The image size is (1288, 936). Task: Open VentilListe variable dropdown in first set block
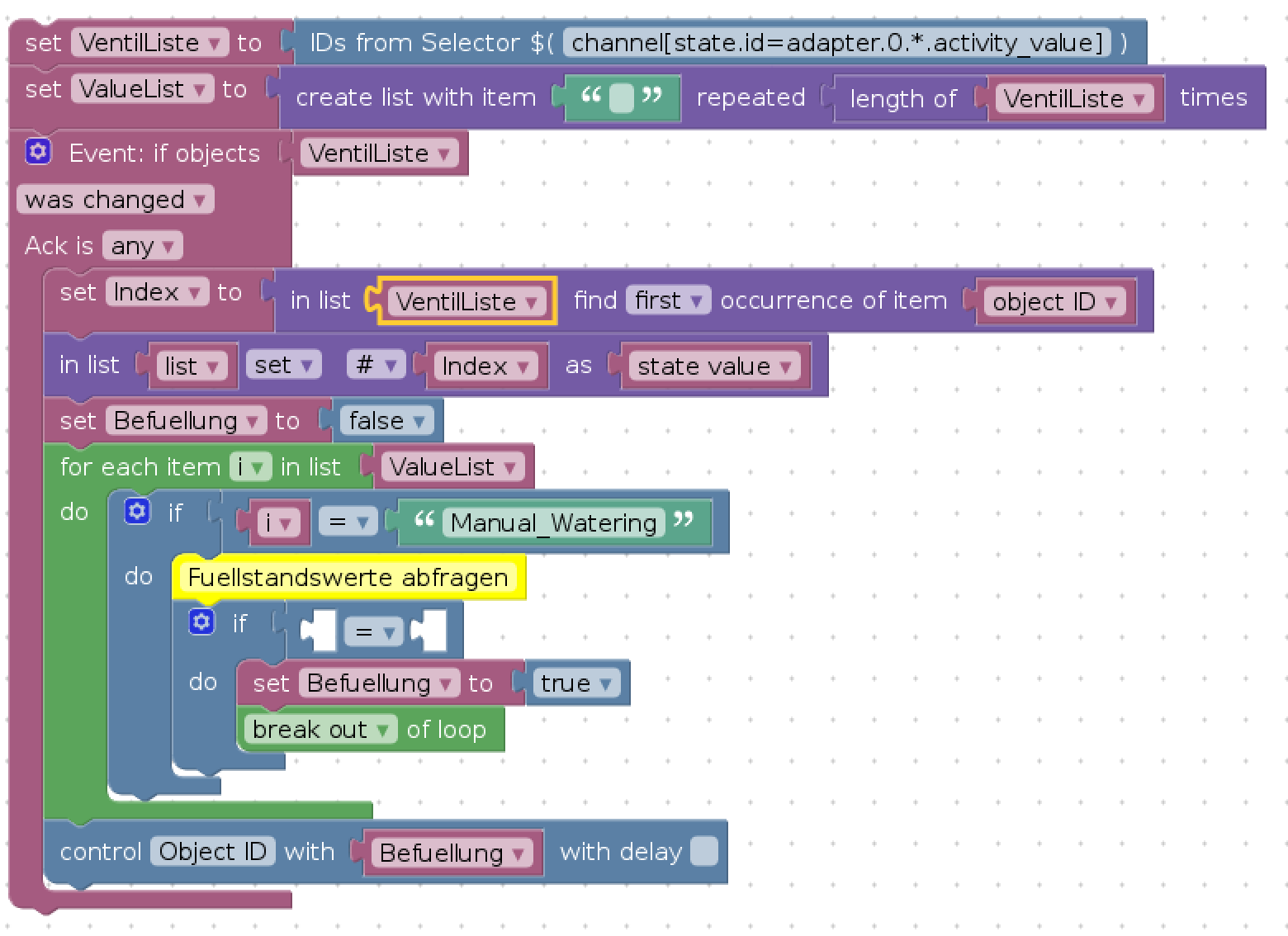pos(149,43)
